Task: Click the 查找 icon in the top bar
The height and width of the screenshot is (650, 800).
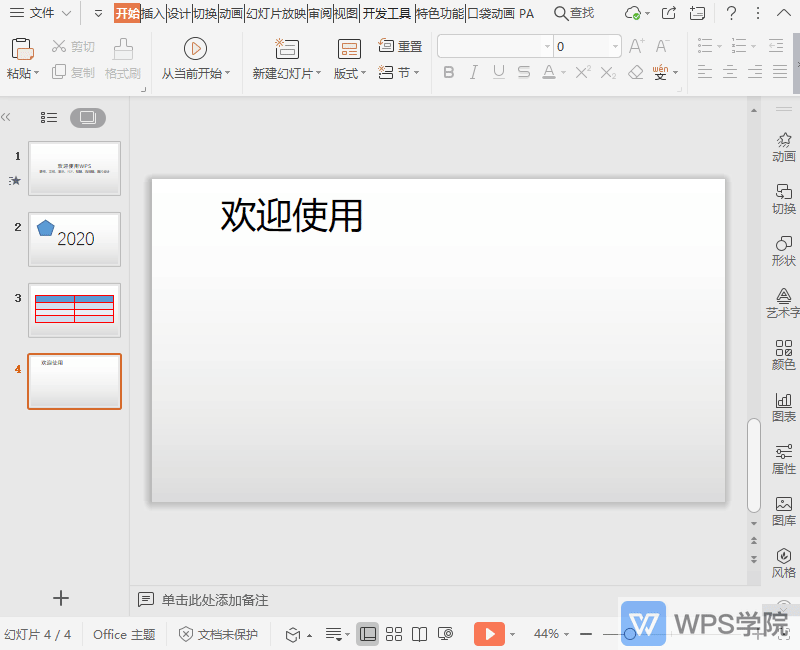Action: click(571, 14)
